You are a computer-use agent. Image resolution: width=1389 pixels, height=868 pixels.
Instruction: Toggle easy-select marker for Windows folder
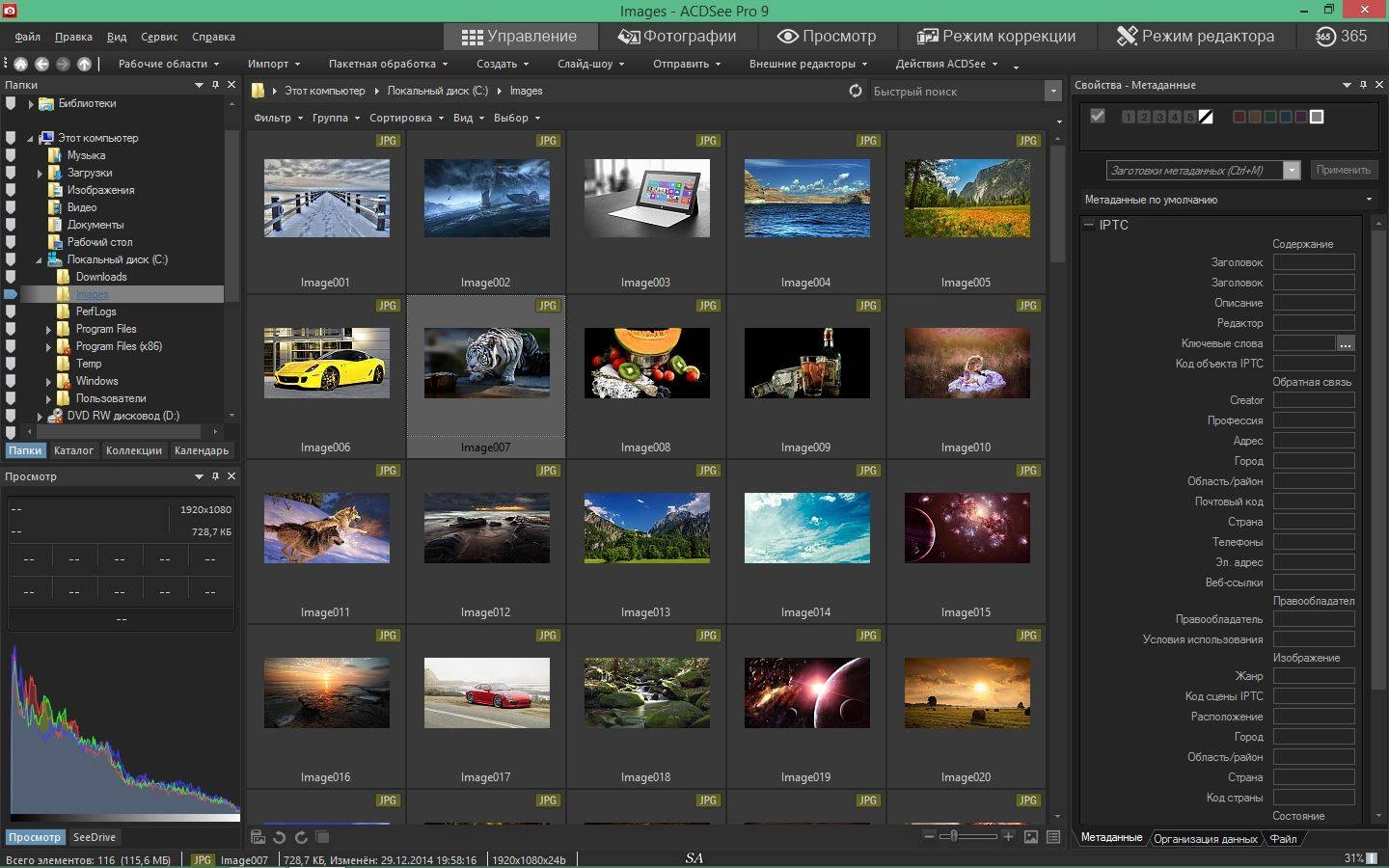tap(11, 381)
